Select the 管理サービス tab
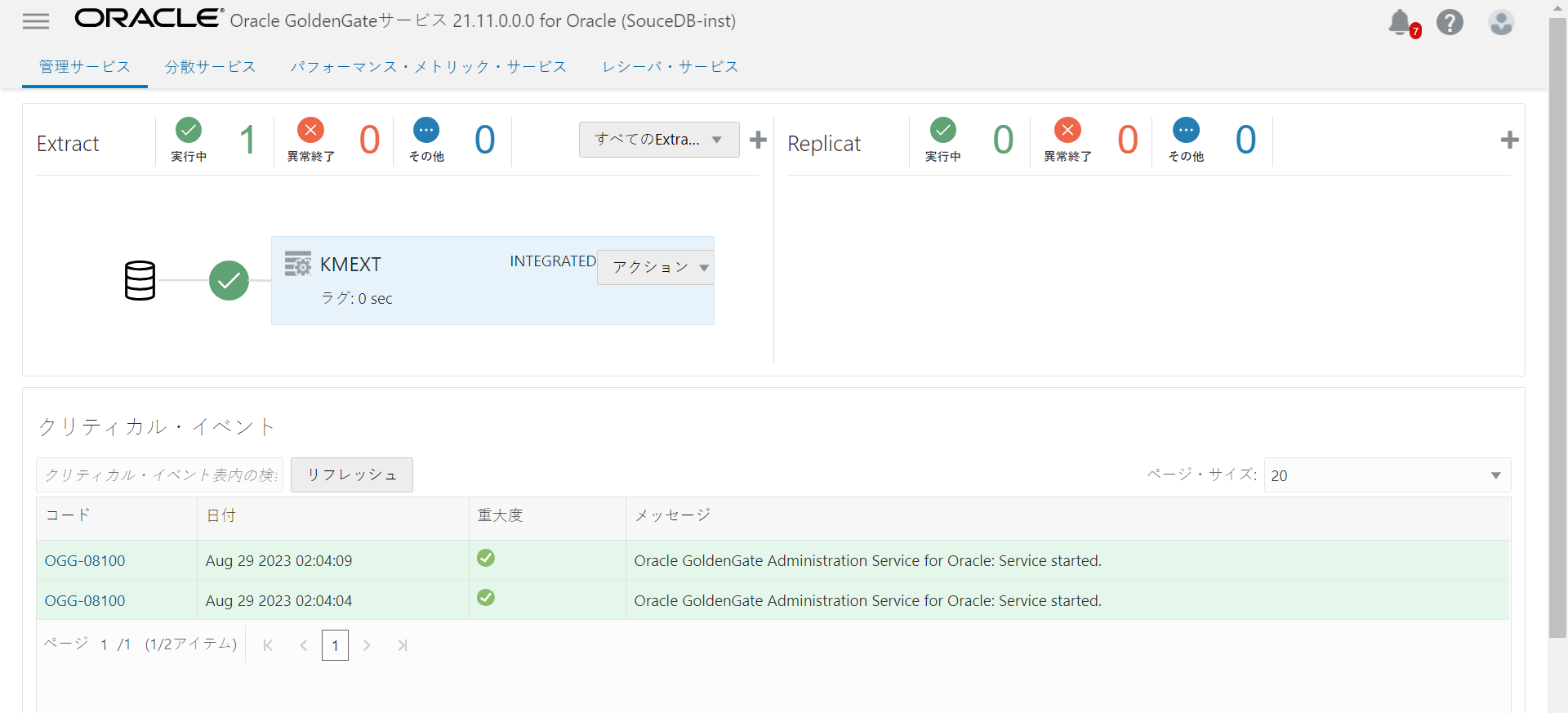The image size is (1568, 713). click(85, 67)
